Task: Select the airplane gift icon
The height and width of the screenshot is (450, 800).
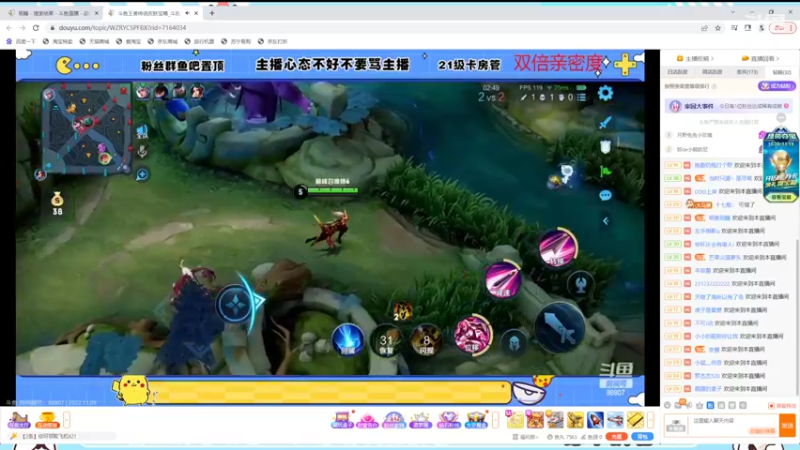Action: click(615, 420)
